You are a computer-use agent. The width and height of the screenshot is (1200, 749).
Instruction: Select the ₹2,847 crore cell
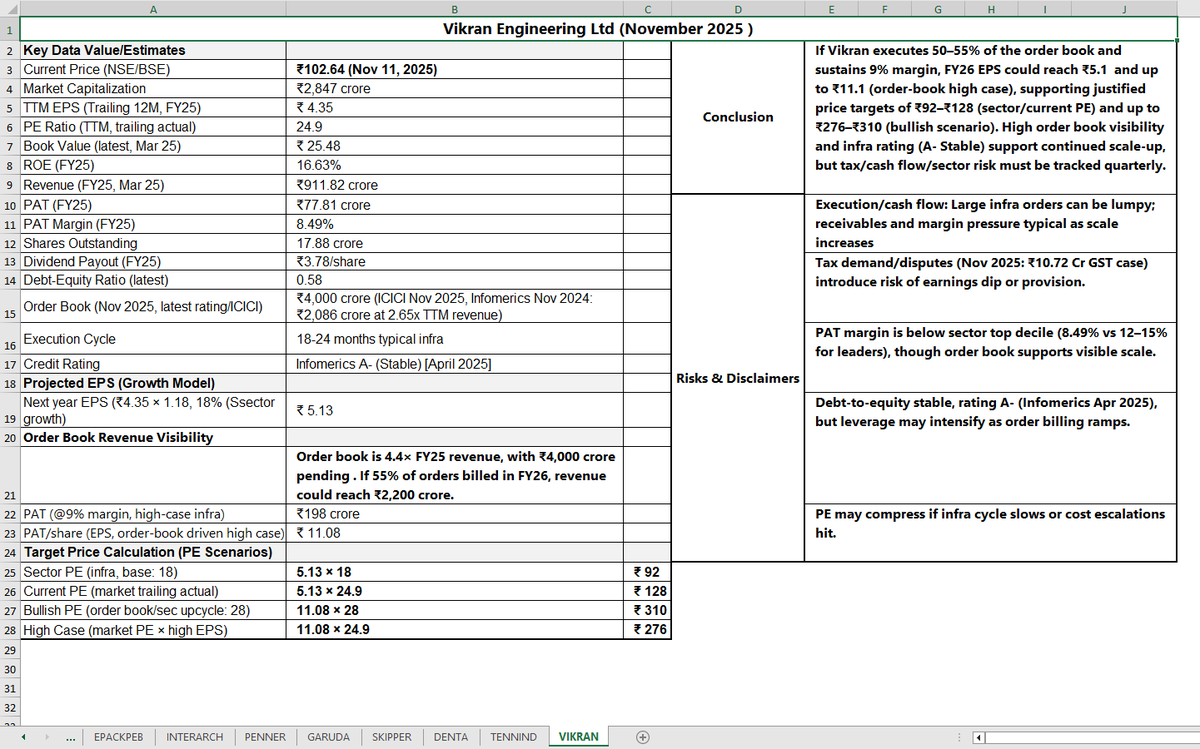coord(454,88)
